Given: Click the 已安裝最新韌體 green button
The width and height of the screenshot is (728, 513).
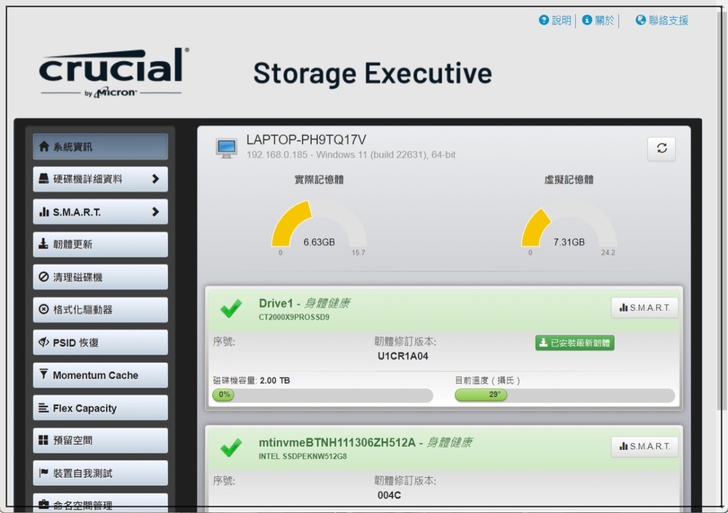Looking at the screenshot, I should [x=574, y=343].
